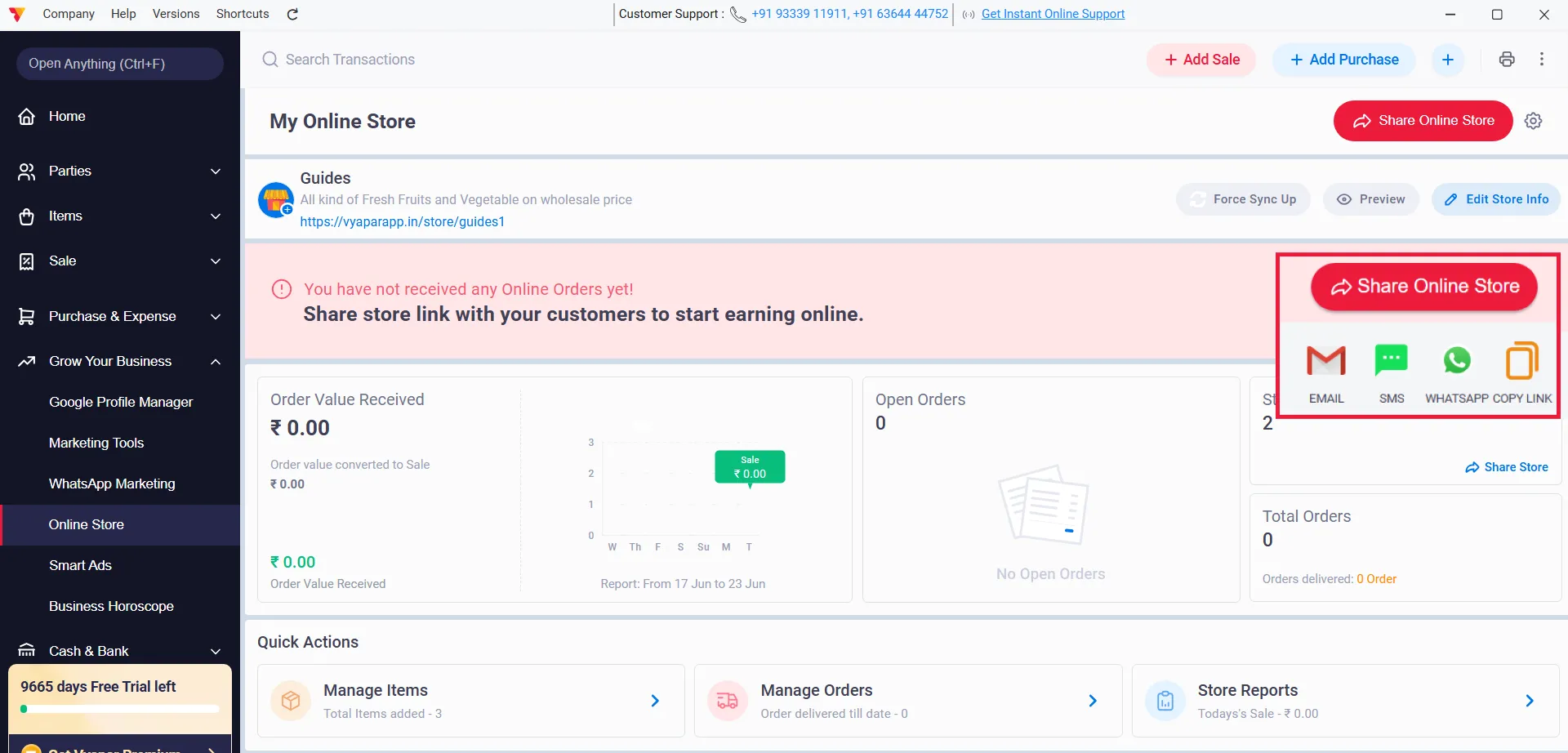Open Manage Orders arrow
The image size is (1568, 753).
point(1093,701)
